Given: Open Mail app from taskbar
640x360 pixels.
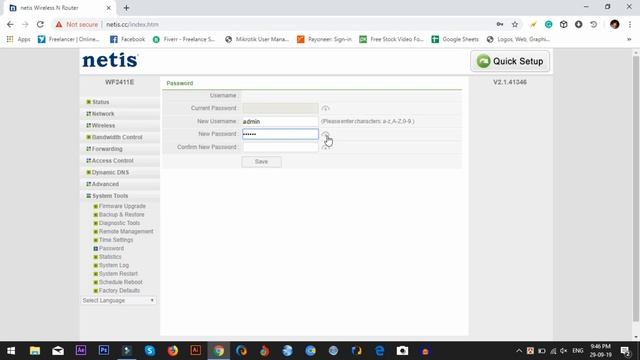Looking at the screenshot, I should click(58, 351).
